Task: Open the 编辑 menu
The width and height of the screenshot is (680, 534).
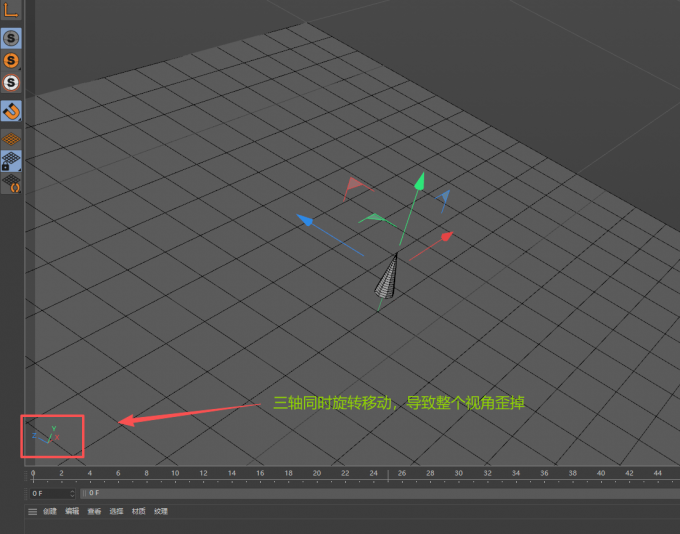Action: [72, 511]
